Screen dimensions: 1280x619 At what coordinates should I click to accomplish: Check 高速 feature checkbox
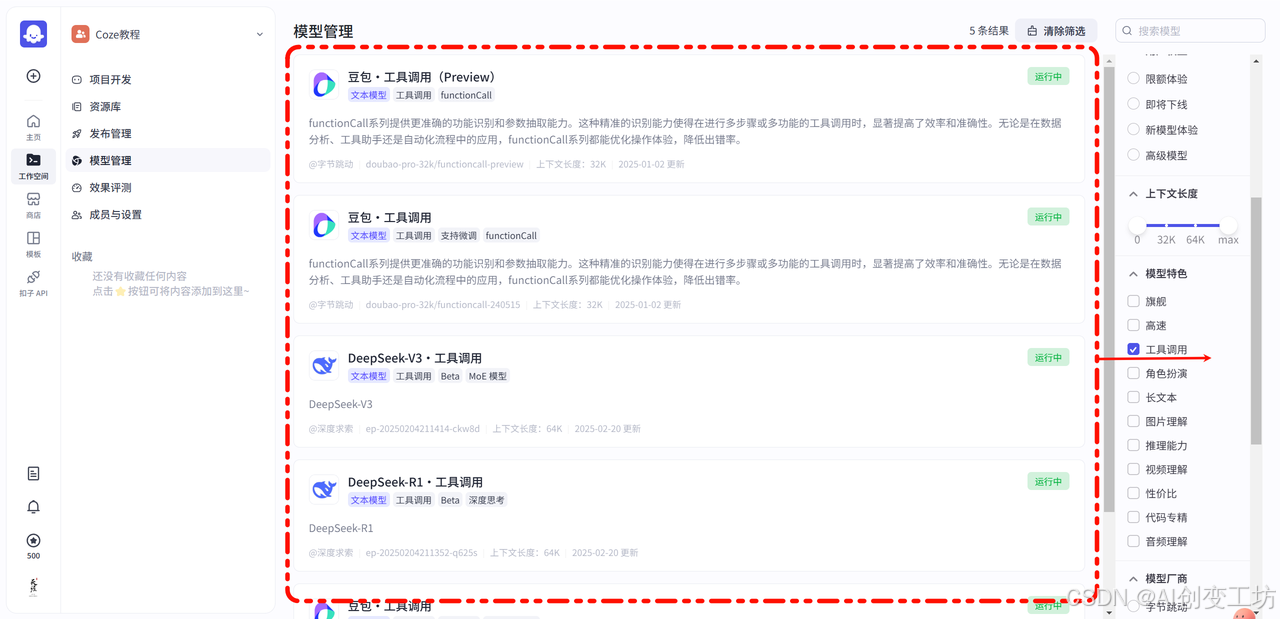[1133, 325]
